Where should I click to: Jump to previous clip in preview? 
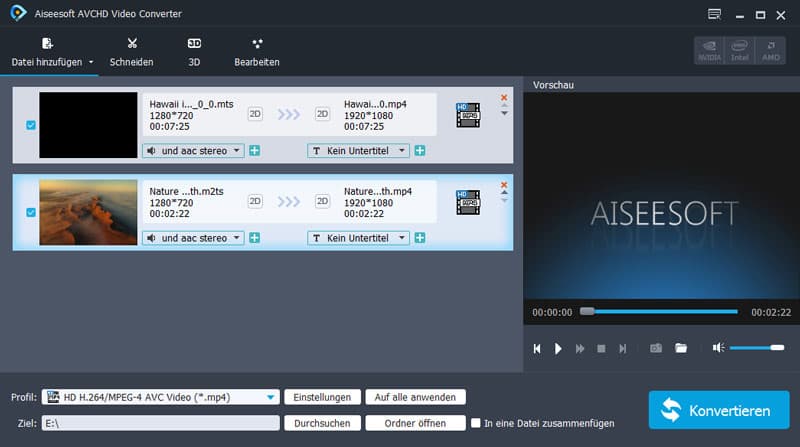[x=537, y=349]
